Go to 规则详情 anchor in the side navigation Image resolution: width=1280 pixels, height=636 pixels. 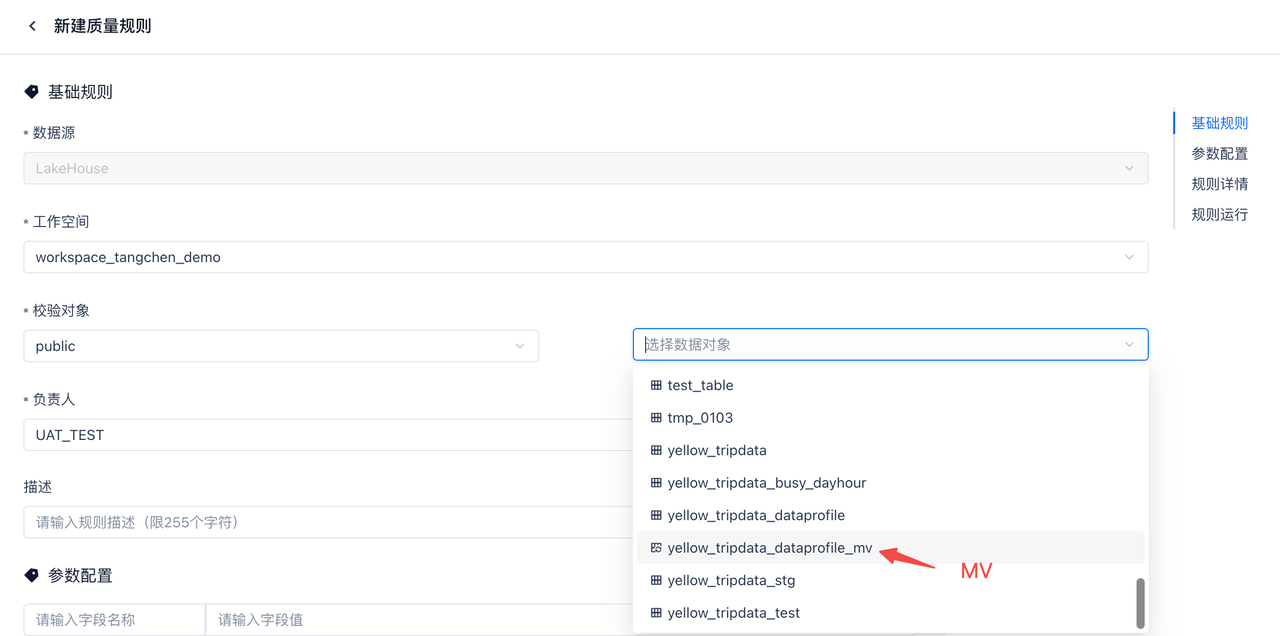point(1219,184)
